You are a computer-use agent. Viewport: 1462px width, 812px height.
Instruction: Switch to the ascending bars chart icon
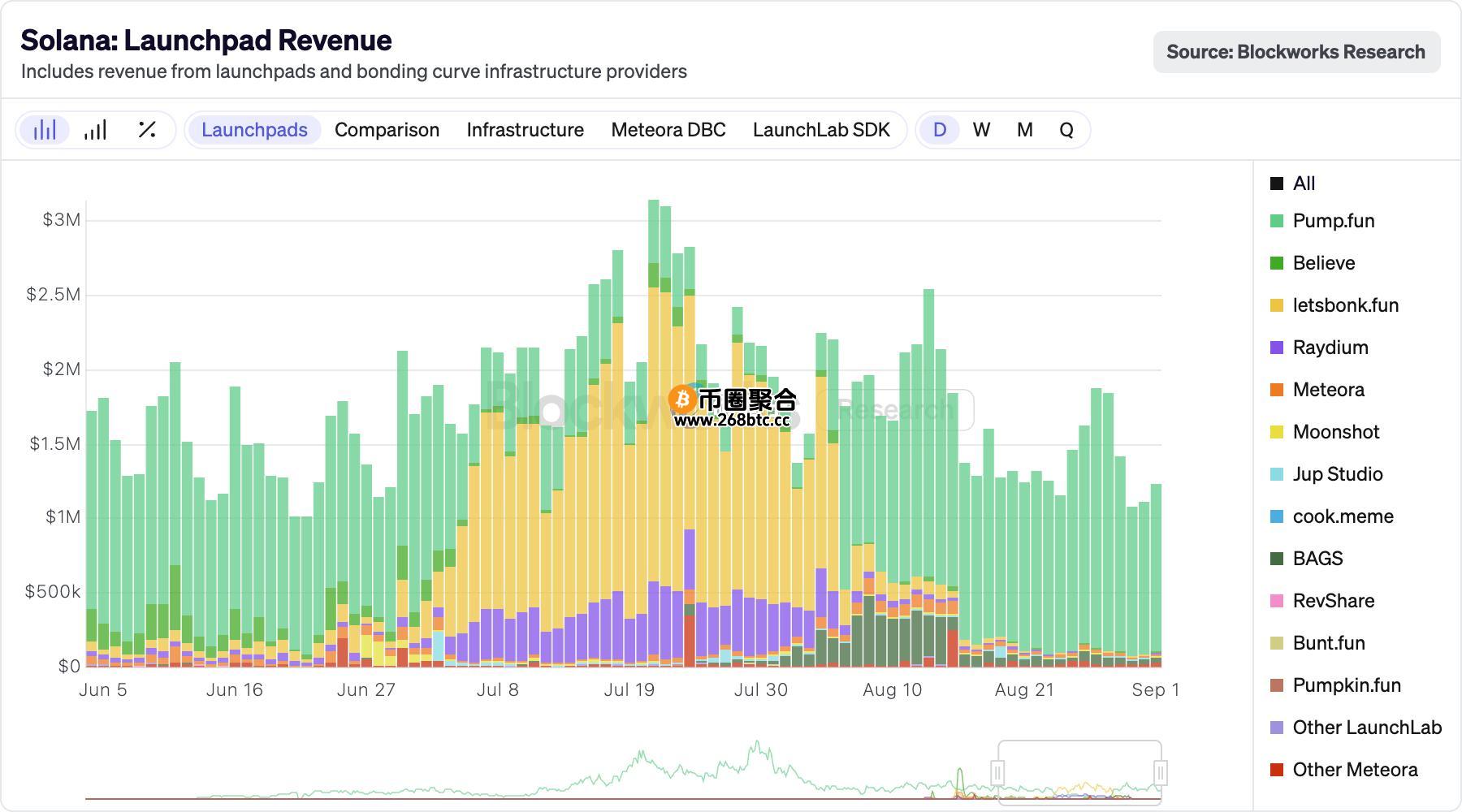(95, 130)
